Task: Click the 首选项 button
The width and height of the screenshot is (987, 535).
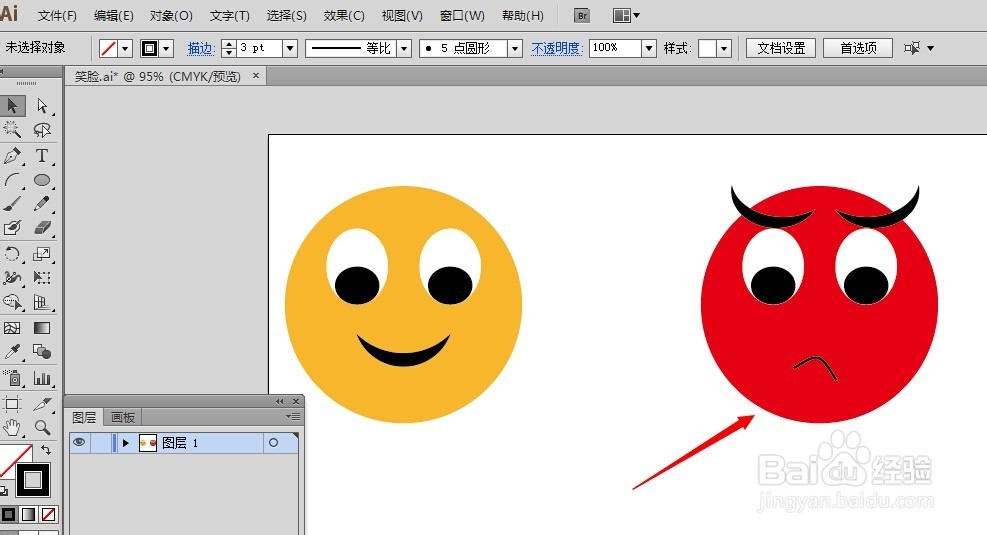Action: 858,48
